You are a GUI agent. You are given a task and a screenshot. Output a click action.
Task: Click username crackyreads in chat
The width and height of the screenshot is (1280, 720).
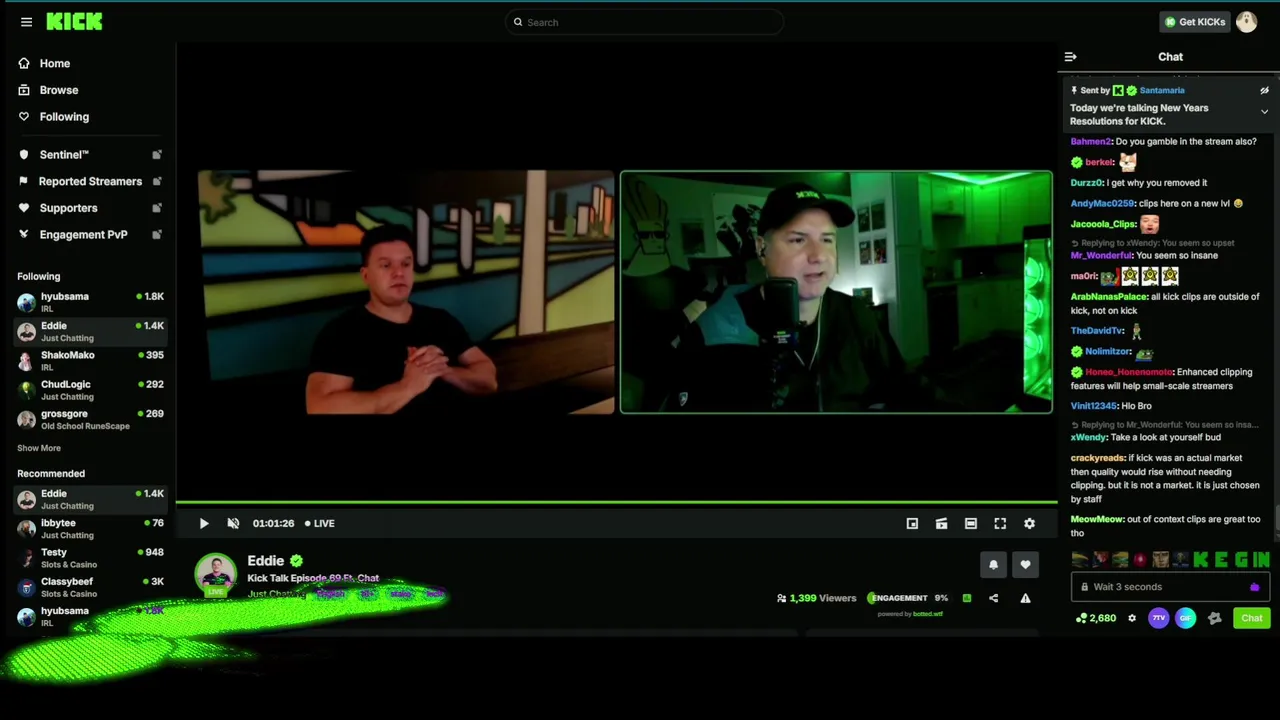[1098, 458]
